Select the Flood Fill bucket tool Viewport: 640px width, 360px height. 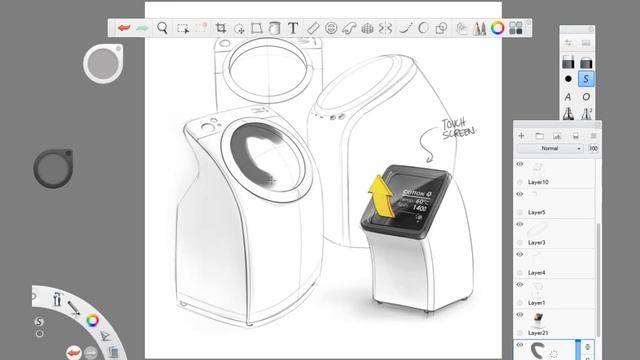tap(274, 28)
